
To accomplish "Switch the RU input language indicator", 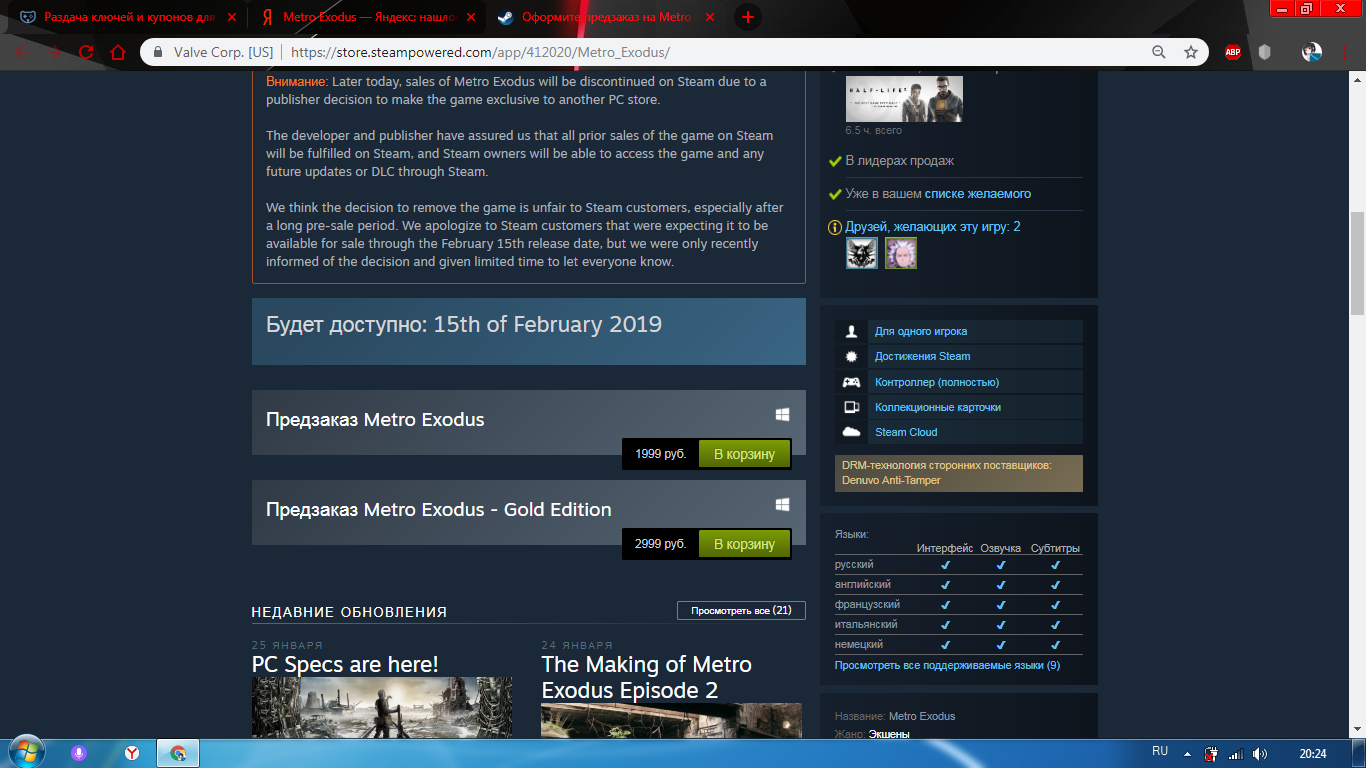I will pos(1160,751).
